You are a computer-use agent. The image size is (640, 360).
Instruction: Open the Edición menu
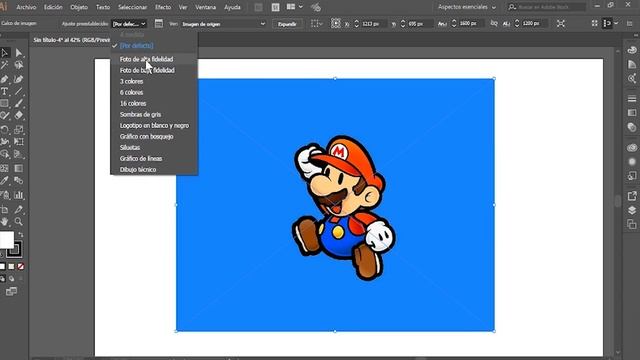click(x=53, y=7)
